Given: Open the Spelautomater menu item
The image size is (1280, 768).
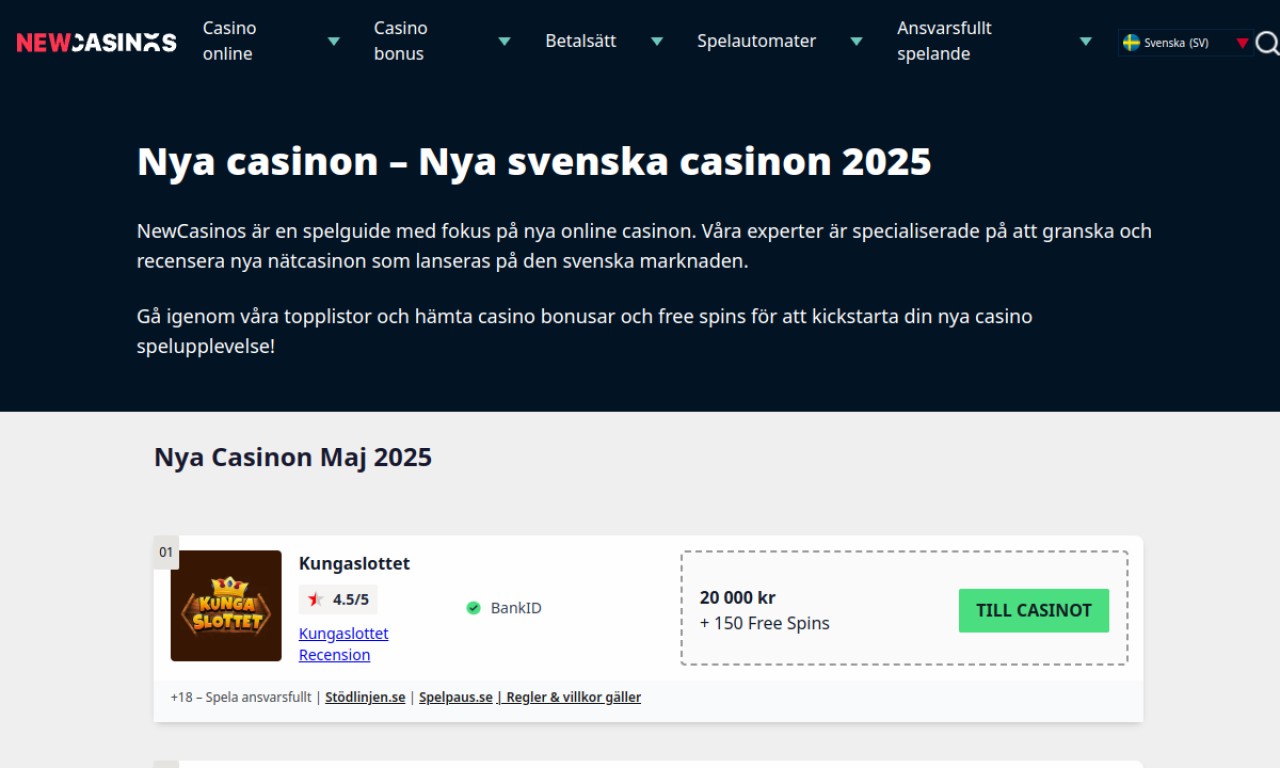Looking at the screenshot, I should [x=757, y=41].
